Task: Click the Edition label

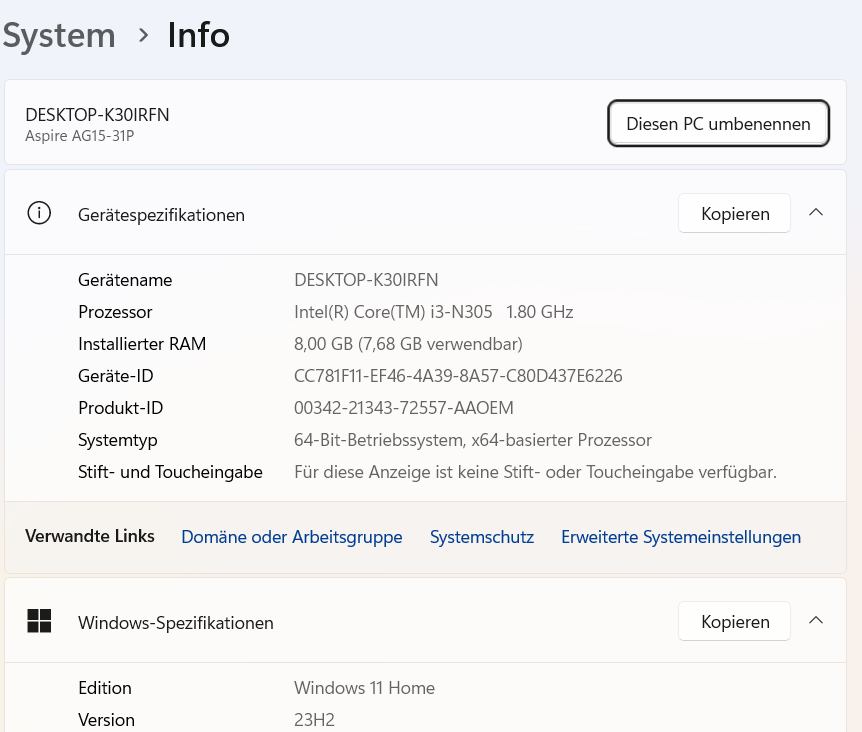Action: tap(104, 687)
